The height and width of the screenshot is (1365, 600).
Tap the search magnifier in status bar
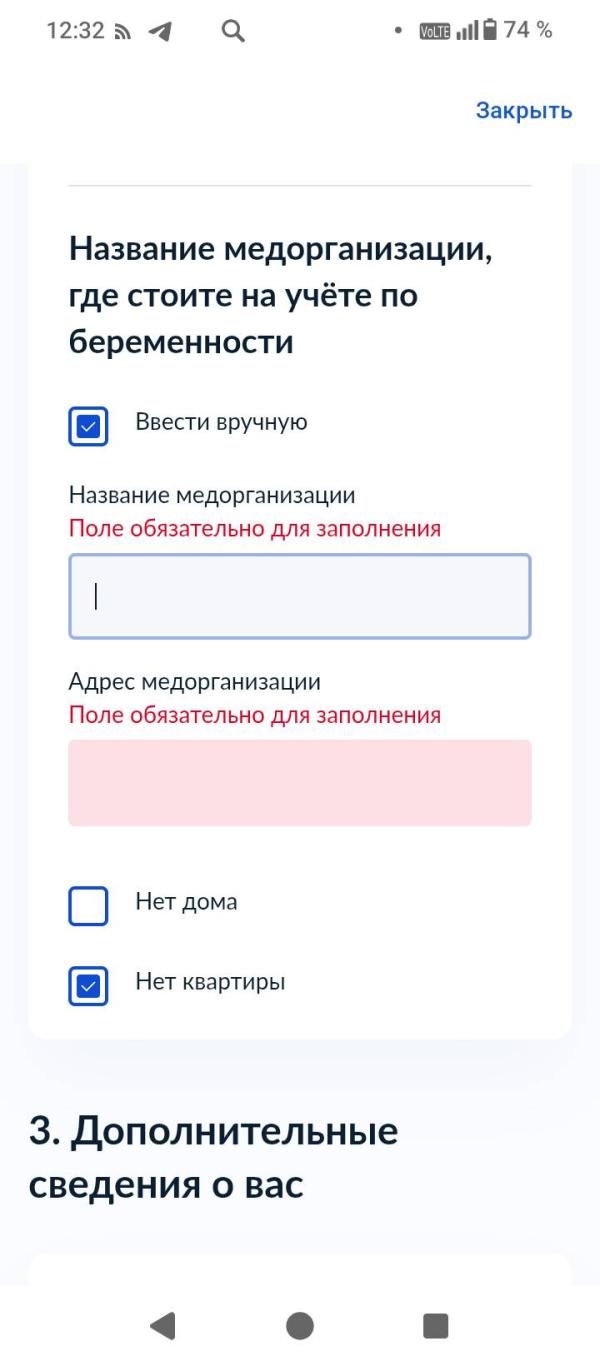point(232,31)
